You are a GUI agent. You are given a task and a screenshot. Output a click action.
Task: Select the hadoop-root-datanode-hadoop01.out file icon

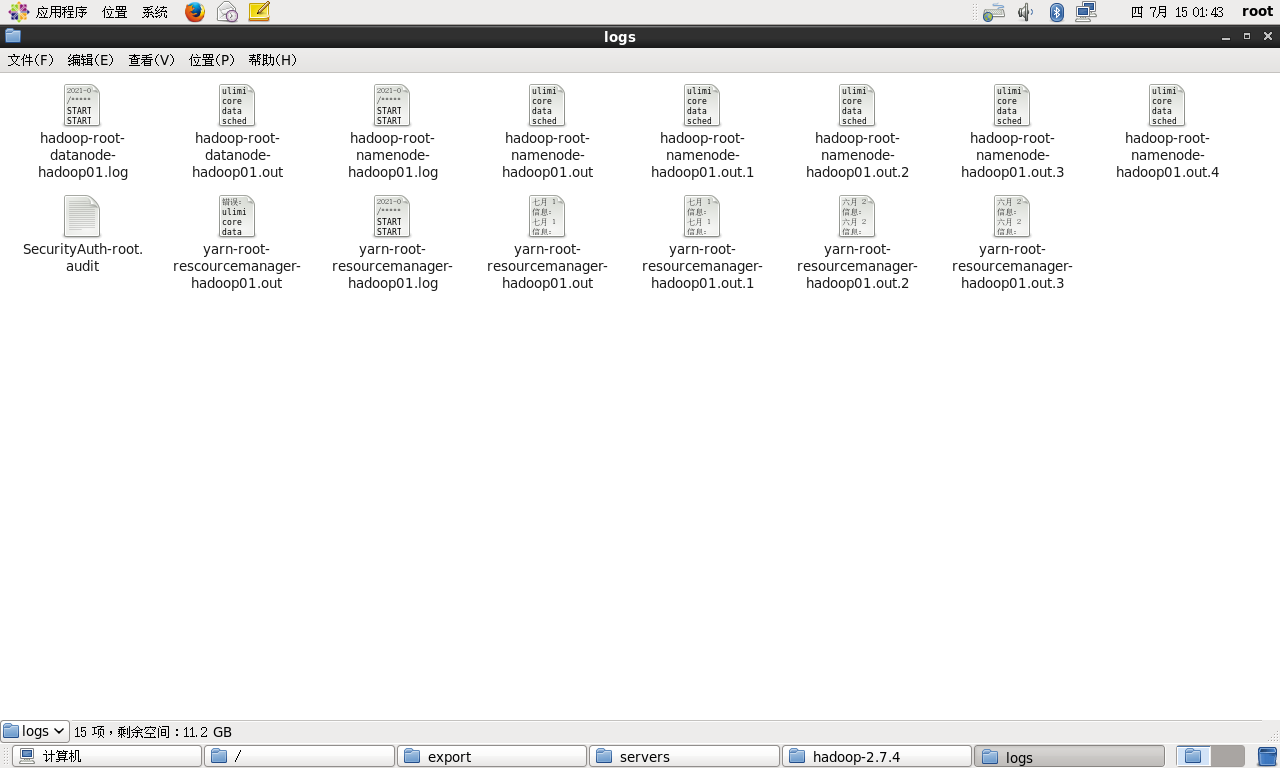(x=237, y=105)
